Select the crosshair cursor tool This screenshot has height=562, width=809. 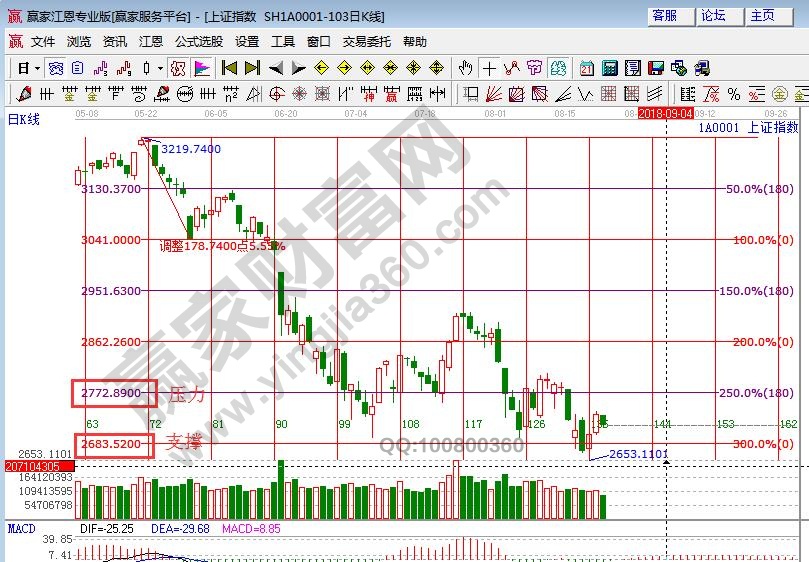click(488, 68)
